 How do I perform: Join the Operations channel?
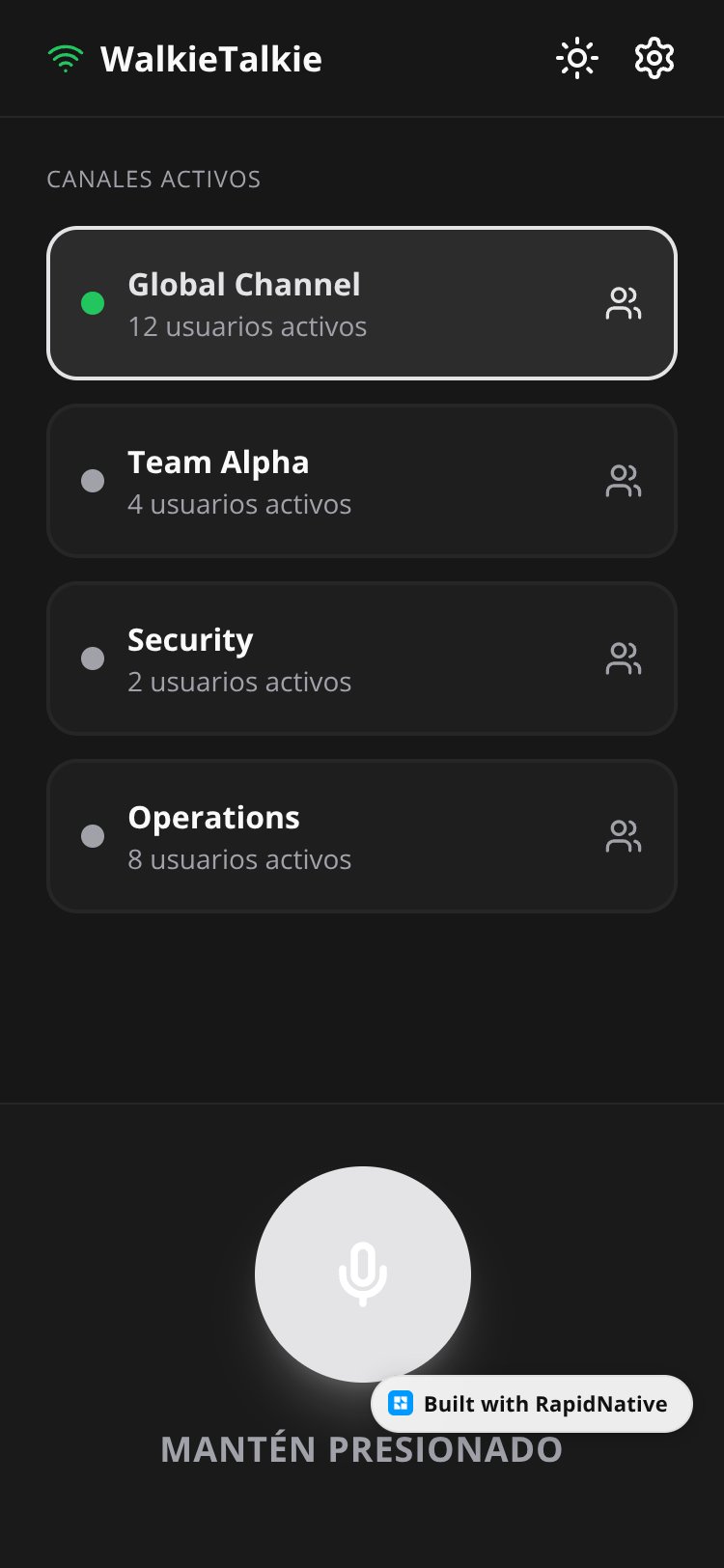pyautogui.click(x=362, y=836)
